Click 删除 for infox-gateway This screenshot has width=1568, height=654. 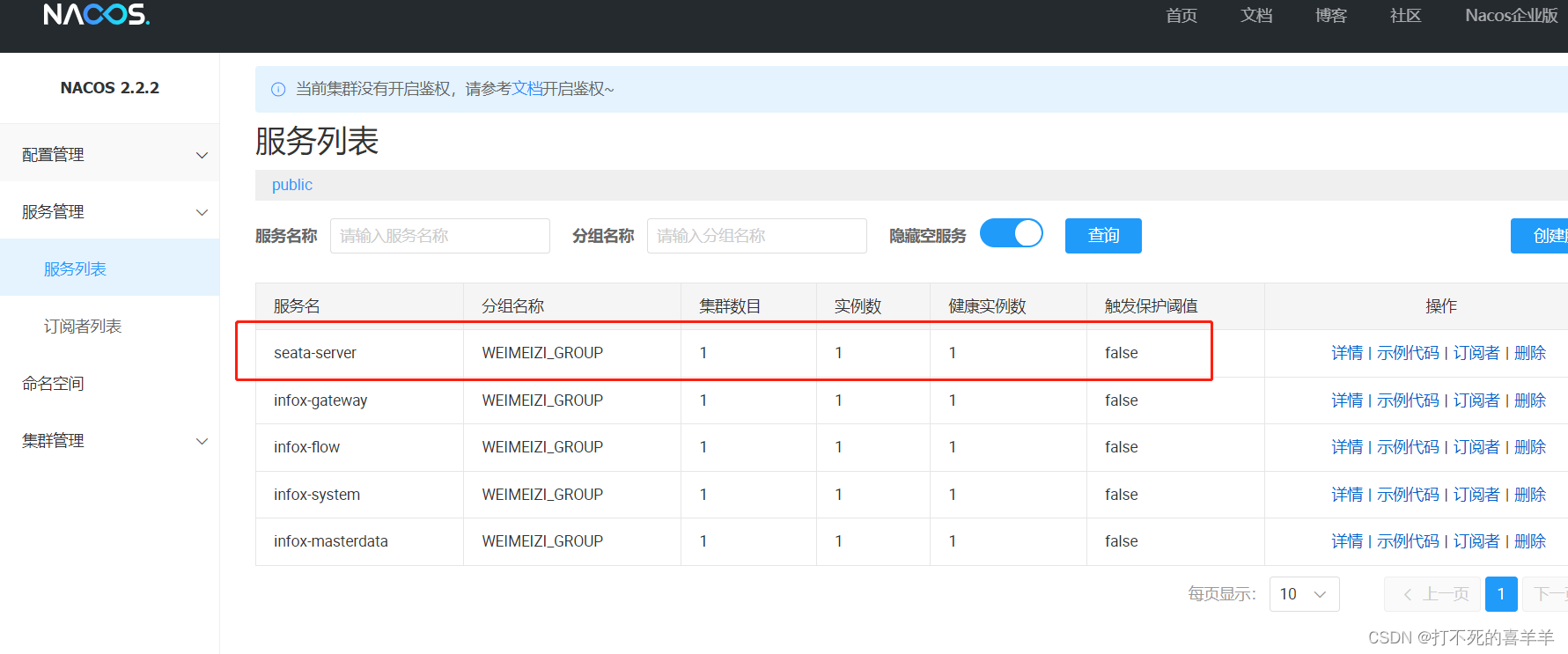1530,400
